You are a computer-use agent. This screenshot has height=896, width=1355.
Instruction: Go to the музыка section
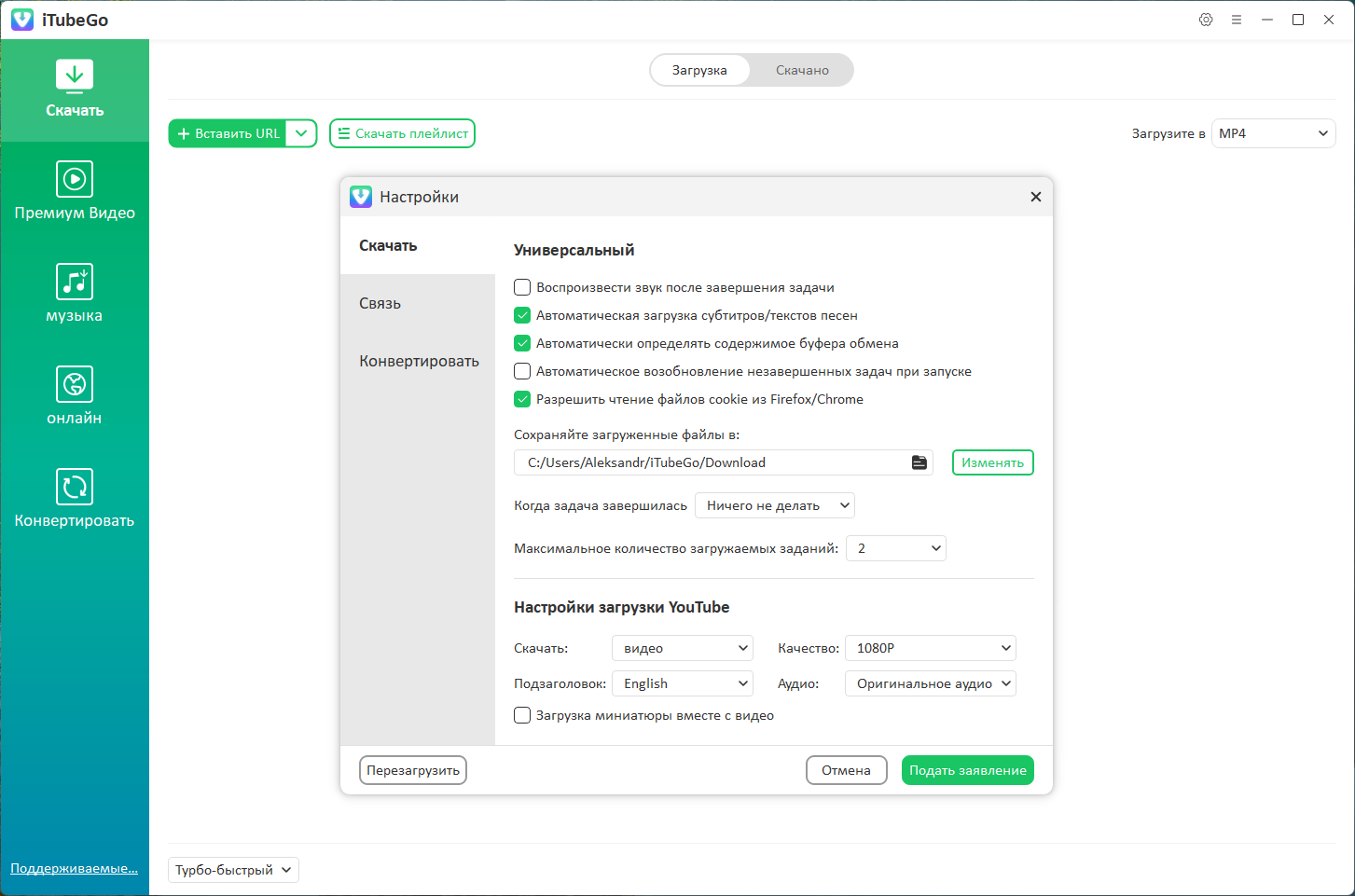pos(75,296)
